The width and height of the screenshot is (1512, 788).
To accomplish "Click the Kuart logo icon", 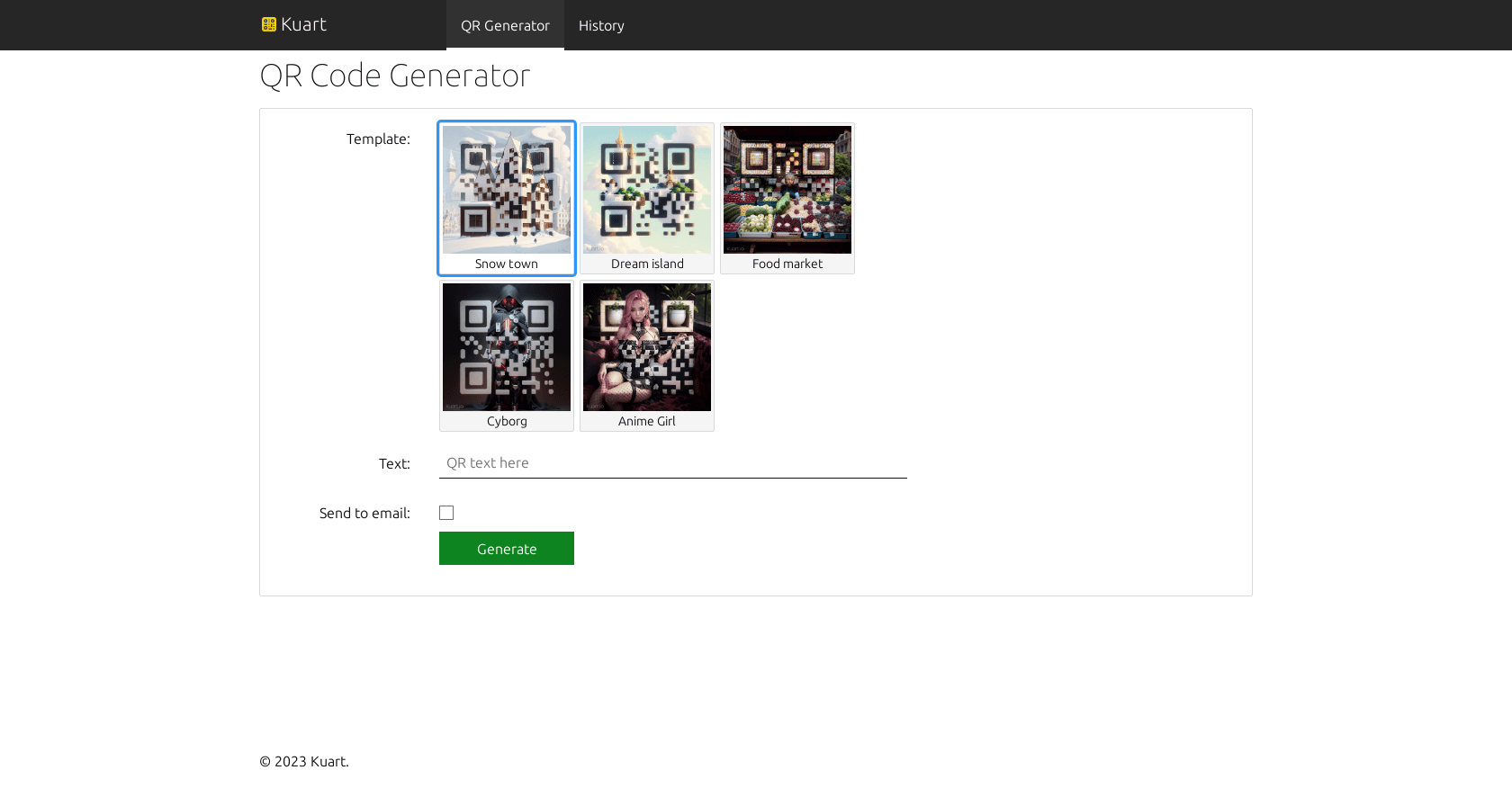I will point(268,24).
